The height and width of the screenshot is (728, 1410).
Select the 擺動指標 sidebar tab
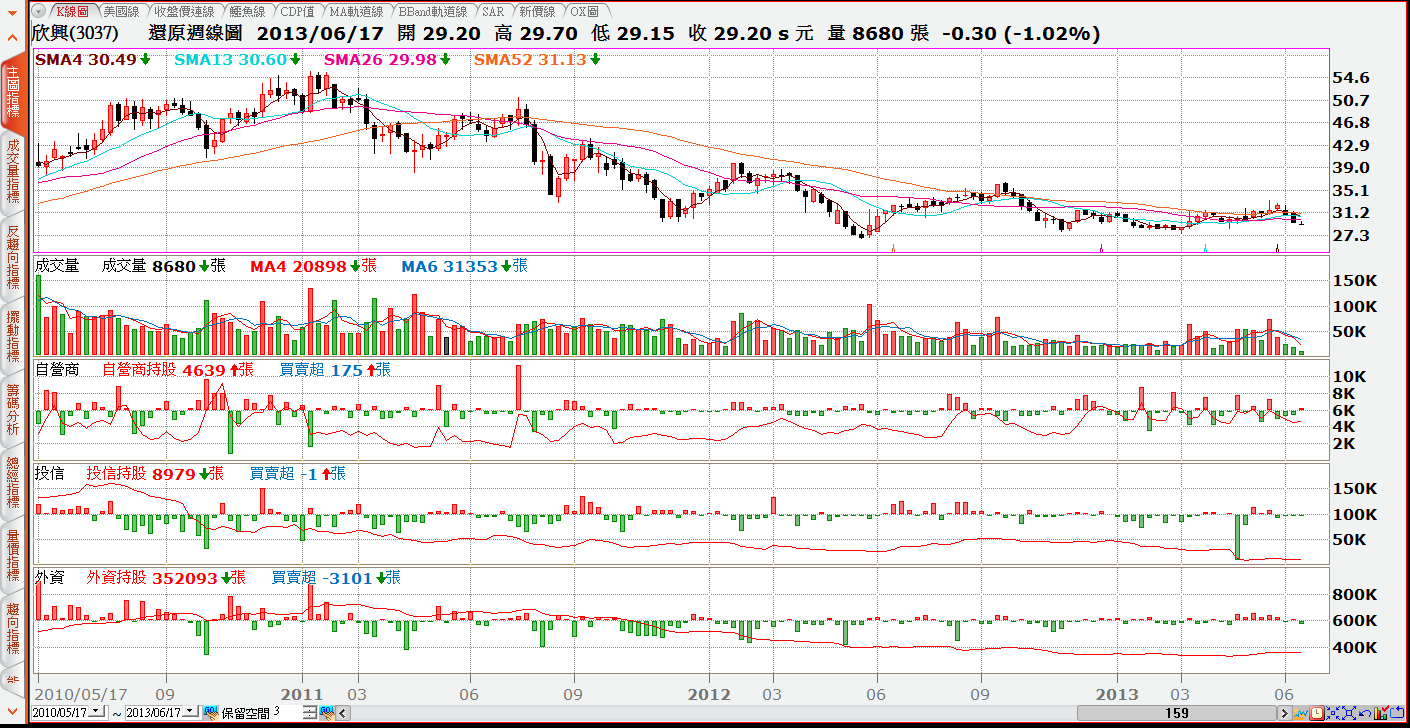click(12, 336)
